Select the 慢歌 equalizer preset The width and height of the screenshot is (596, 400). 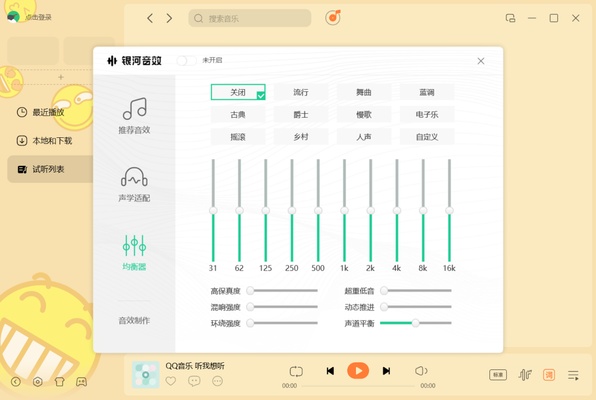(364, 114)
